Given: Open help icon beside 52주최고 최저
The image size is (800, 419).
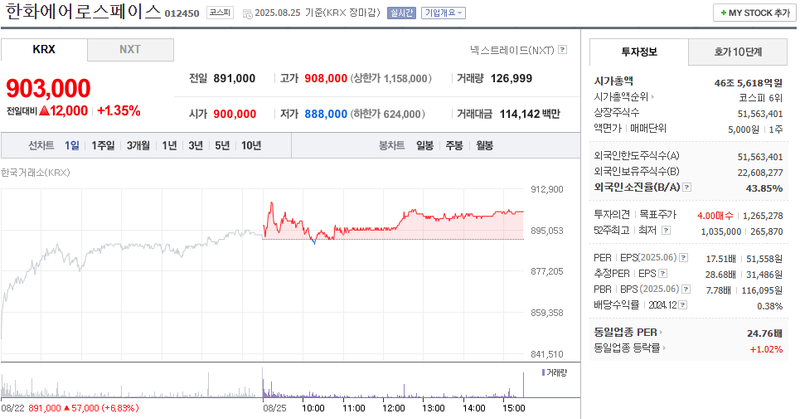Looking at the screenshot, I should (x=666, y=231).
